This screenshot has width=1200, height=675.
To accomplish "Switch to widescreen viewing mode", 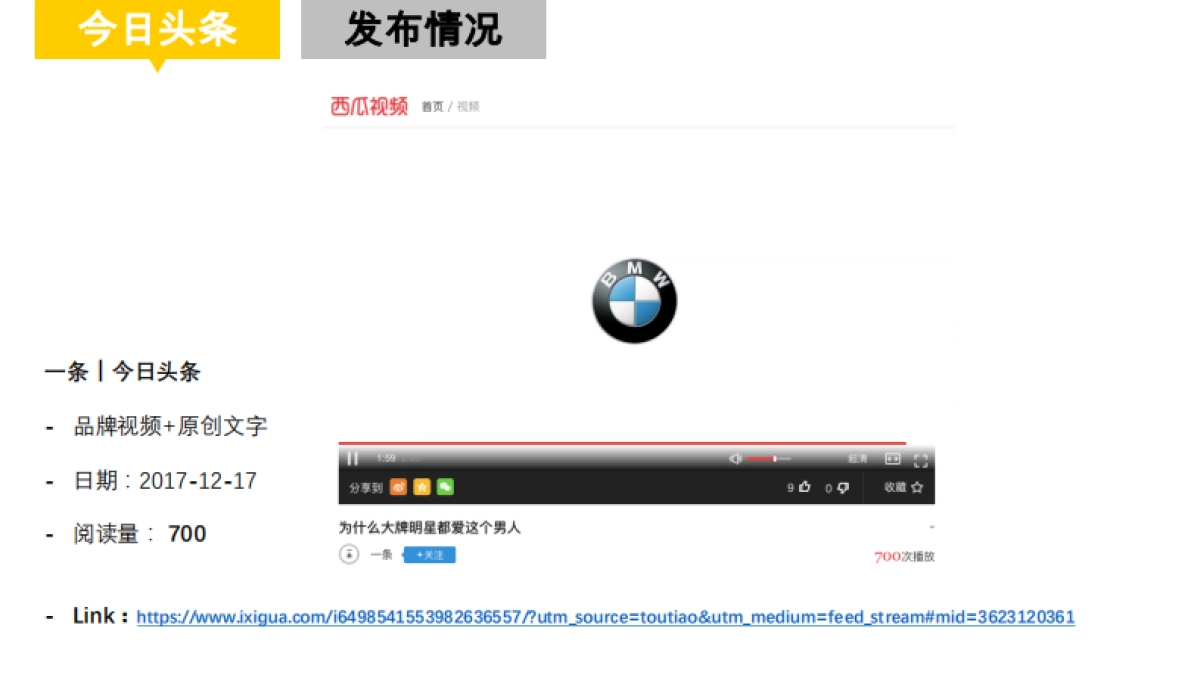I will pyautogui.click(x=890, y=458).
